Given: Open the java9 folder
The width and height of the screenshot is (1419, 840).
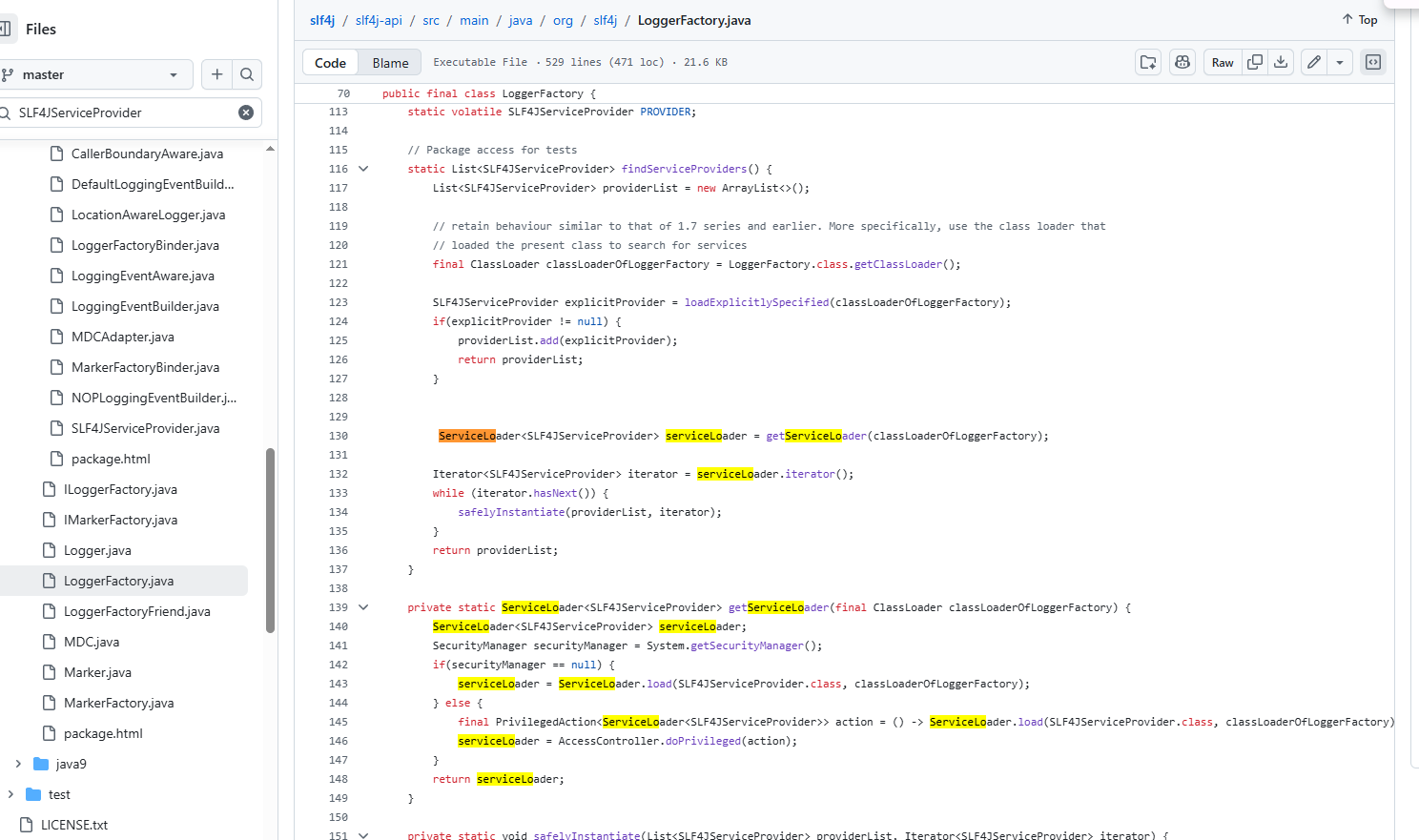Looking at the screenshot, I should [72, 764].
